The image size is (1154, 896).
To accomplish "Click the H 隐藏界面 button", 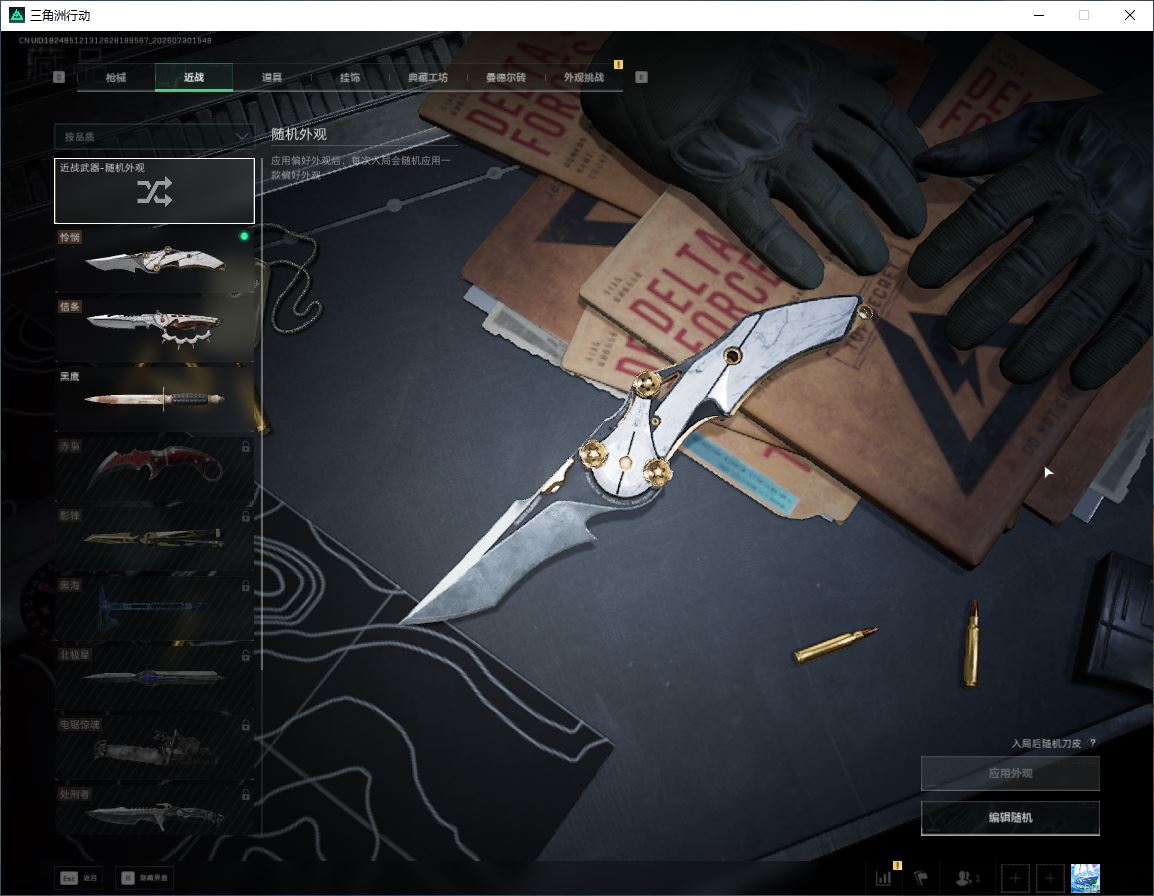I will pos(145,878).
